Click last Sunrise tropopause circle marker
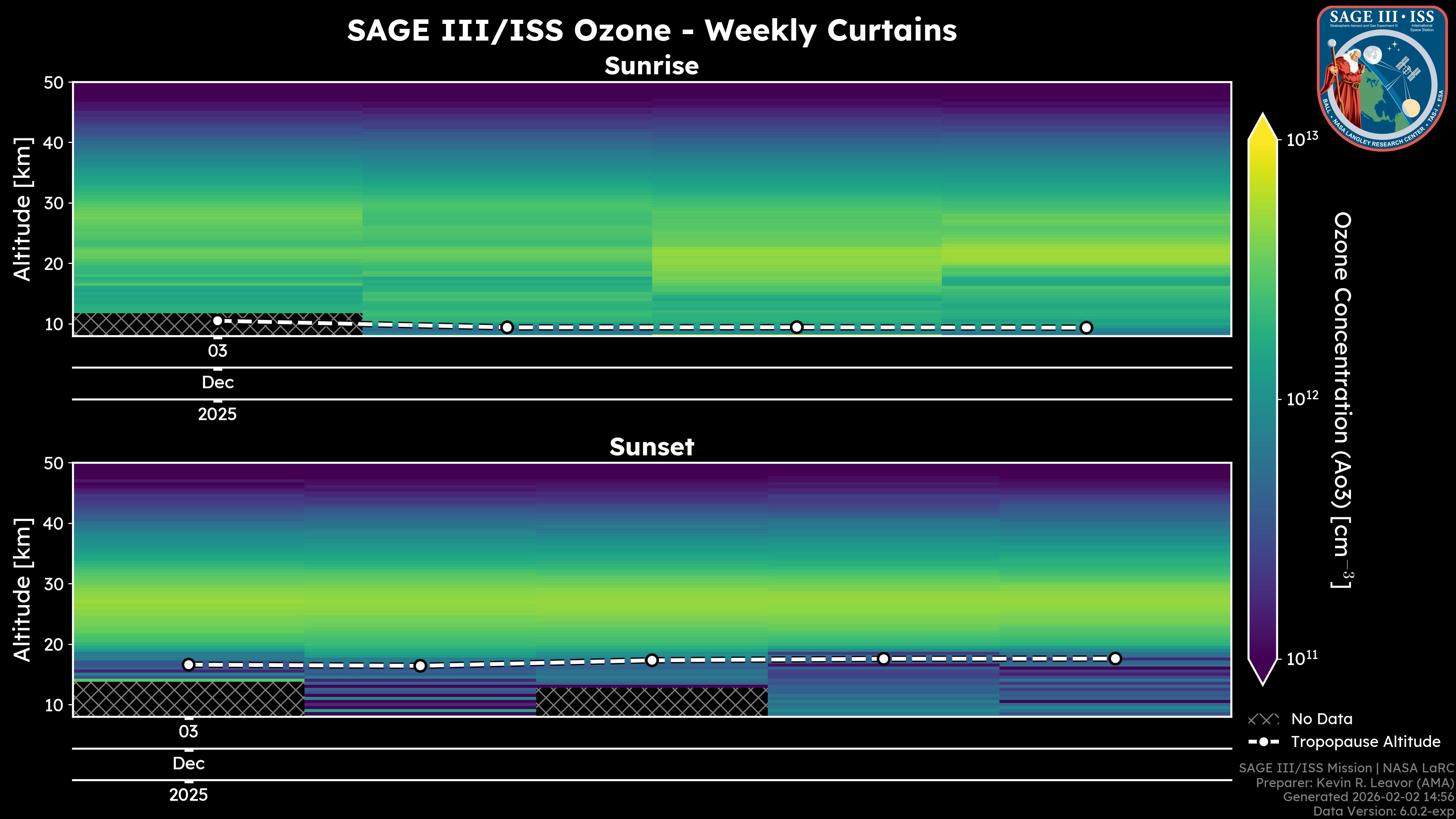The width and height of the screenshot is (1456, 819). [1086, 328]
